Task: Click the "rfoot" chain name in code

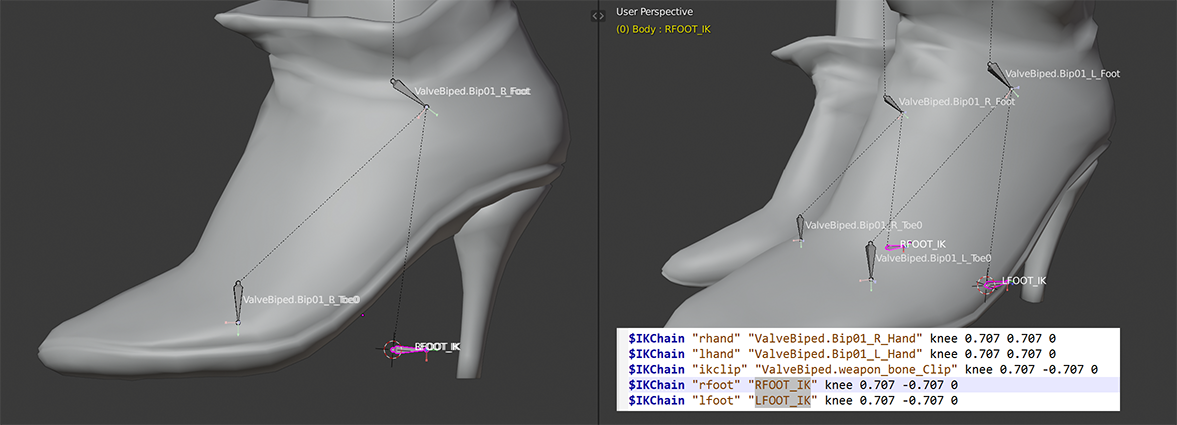Action: click(718, 385)
